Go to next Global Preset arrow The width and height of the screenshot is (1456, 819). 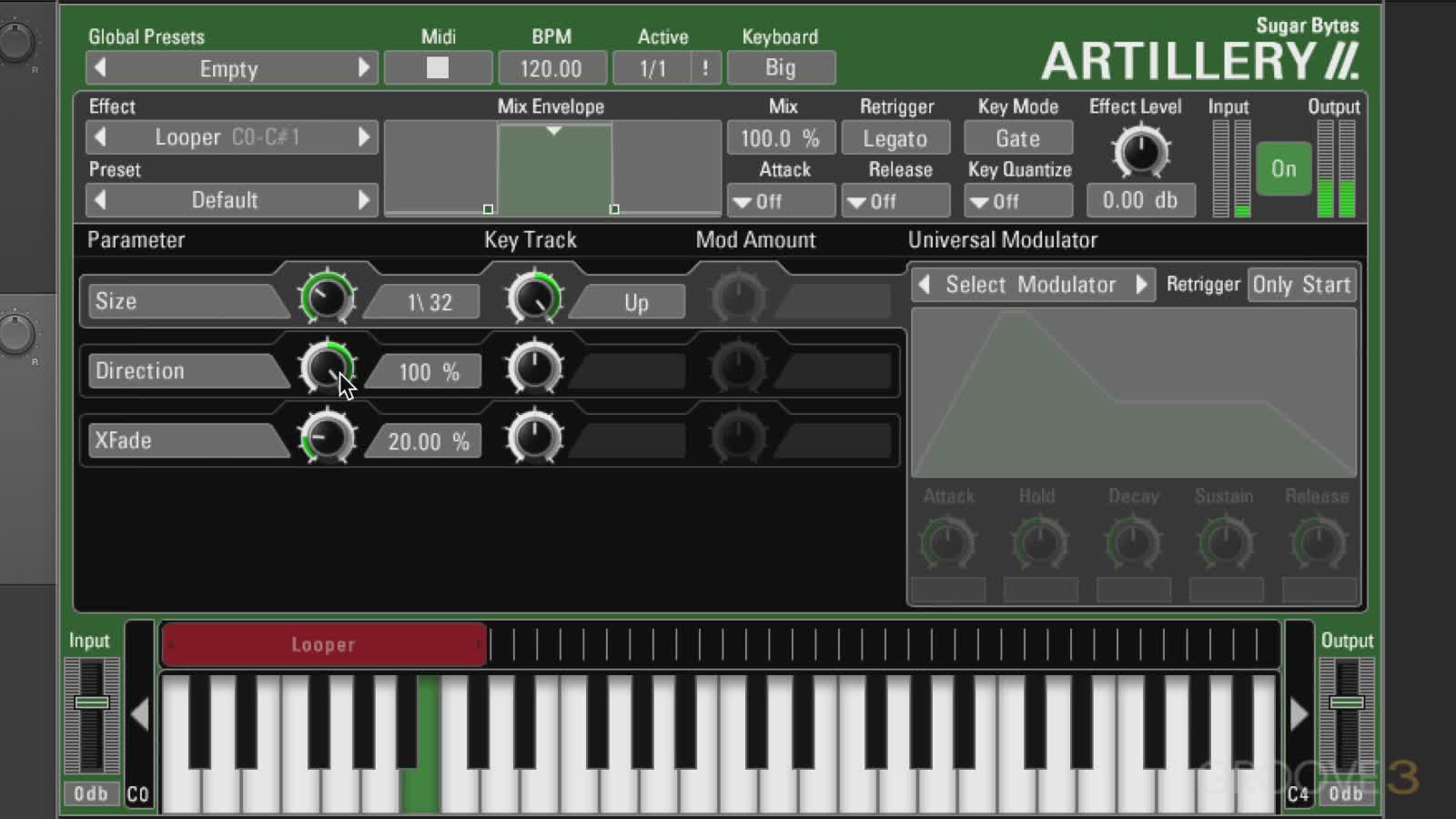tap(364, 68)
